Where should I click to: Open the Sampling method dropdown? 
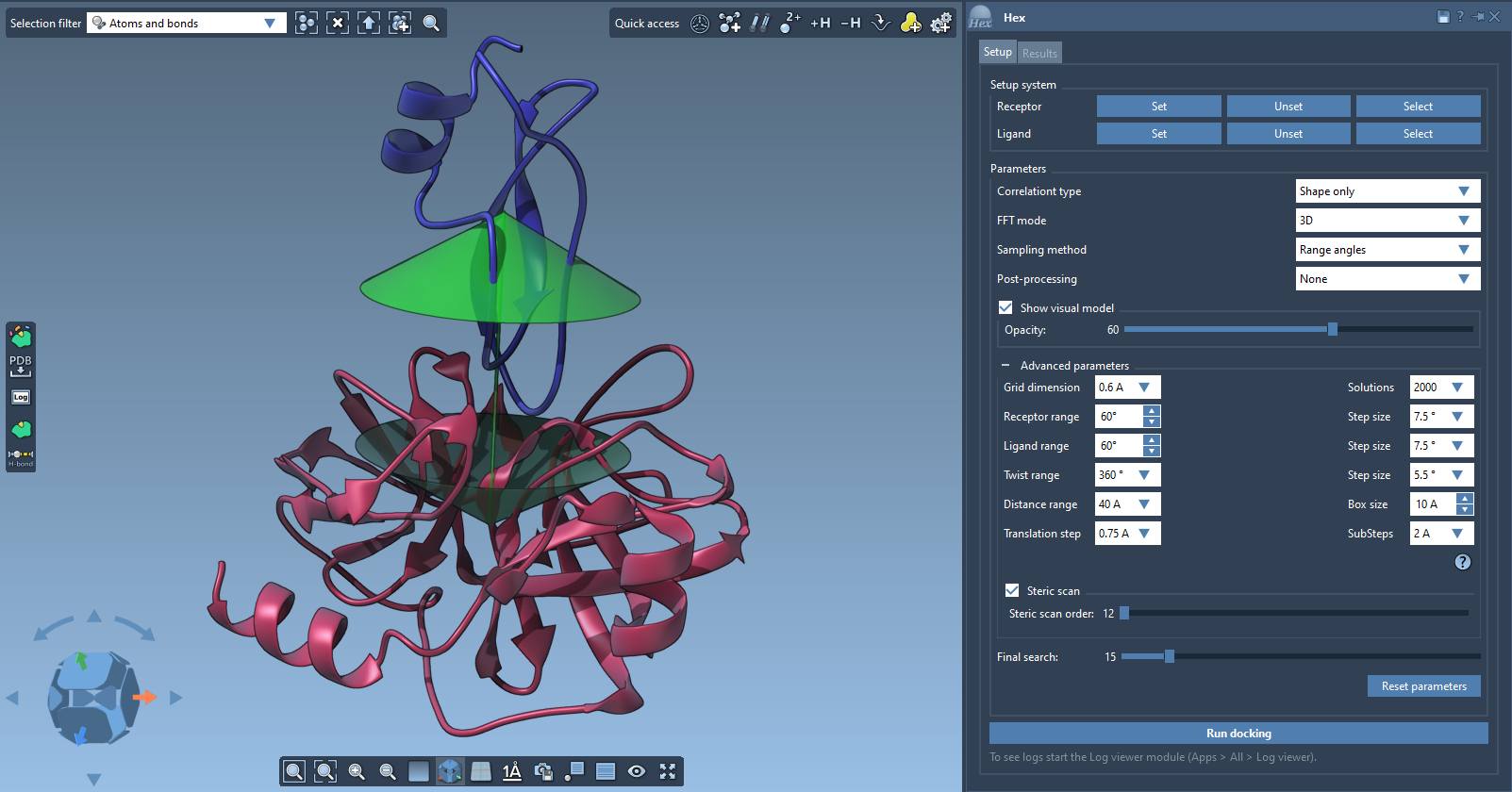click(x=1387, y=250)
